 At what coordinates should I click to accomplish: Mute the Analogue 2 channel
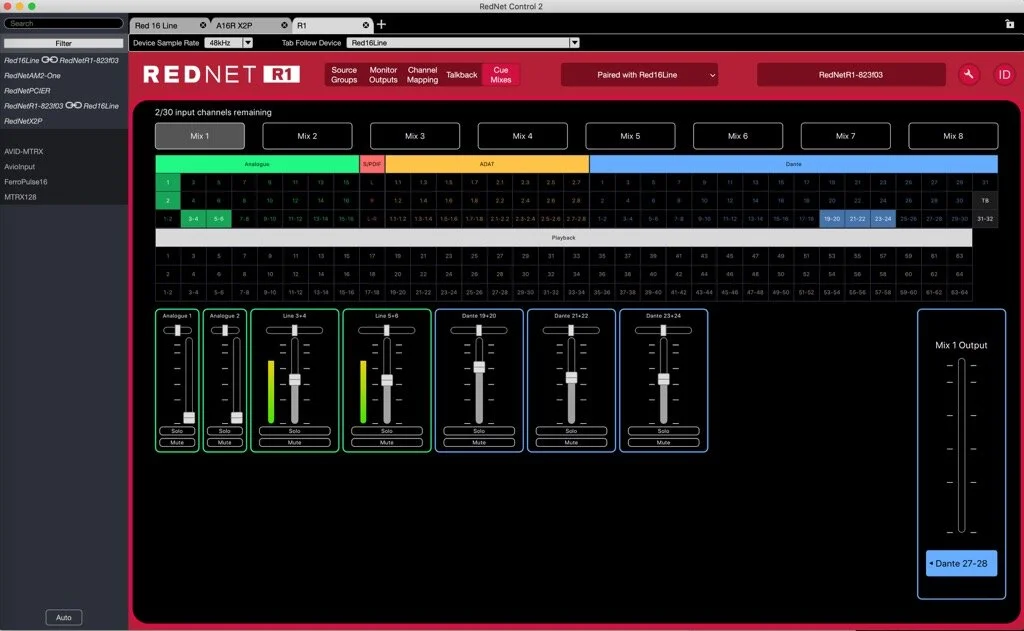click(x=225, y=443)
